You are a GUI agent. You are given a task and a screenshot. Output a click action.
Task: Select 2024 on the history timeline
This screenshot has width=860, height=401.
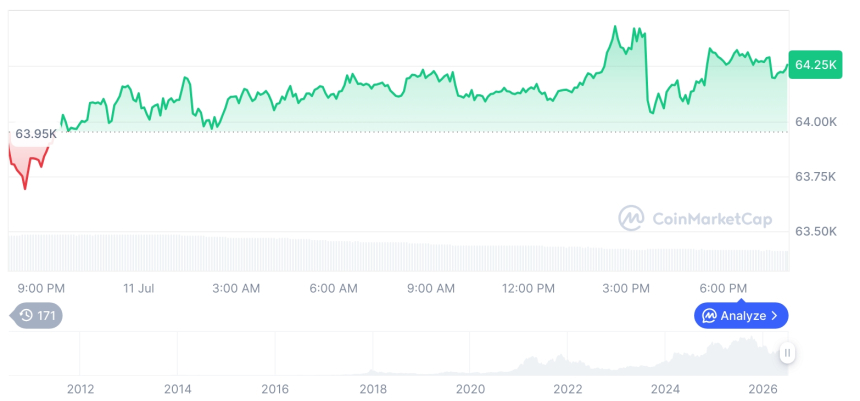point(665,389)
